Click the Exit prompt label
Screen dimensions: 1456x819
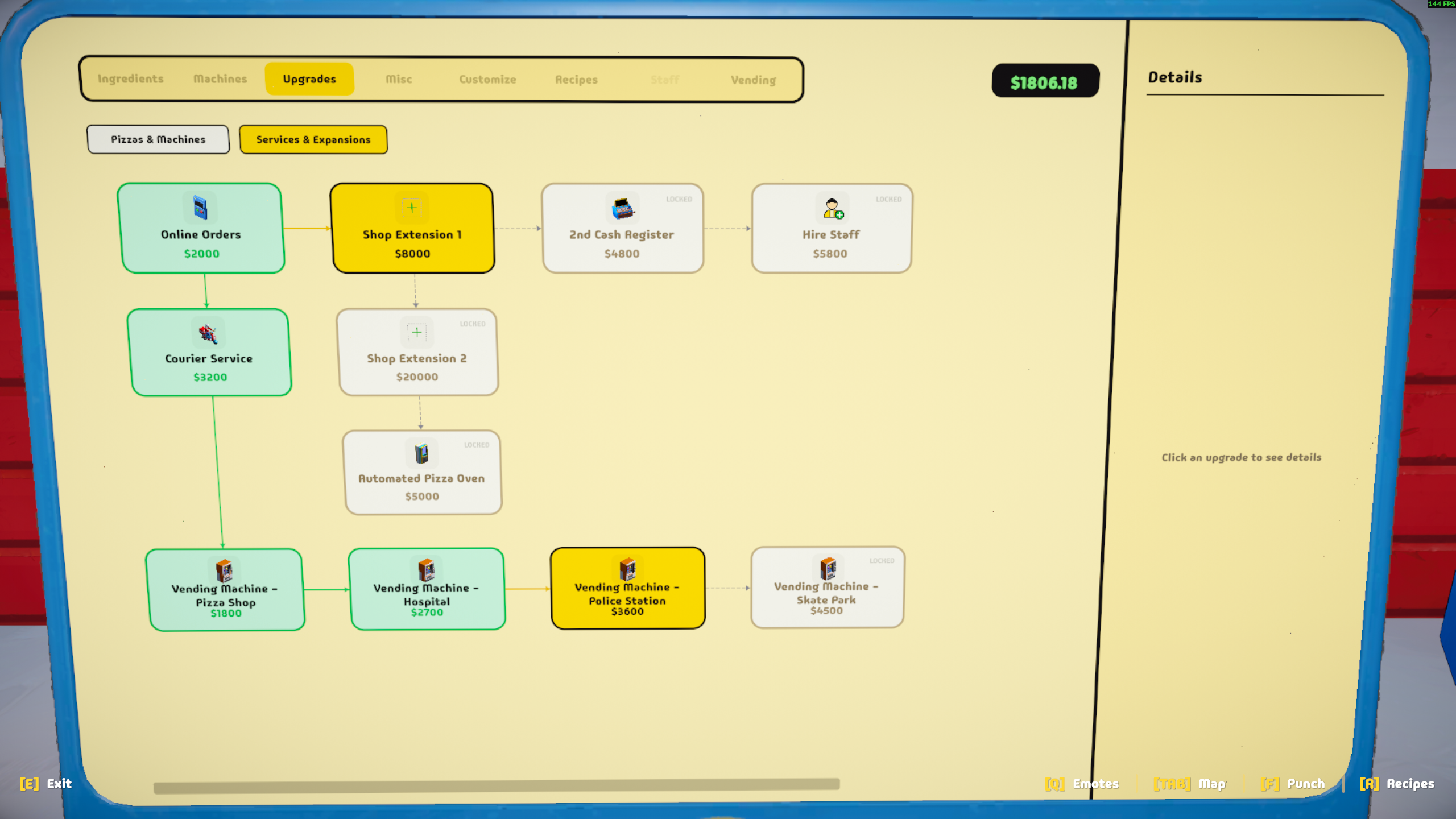coord(45,783)
